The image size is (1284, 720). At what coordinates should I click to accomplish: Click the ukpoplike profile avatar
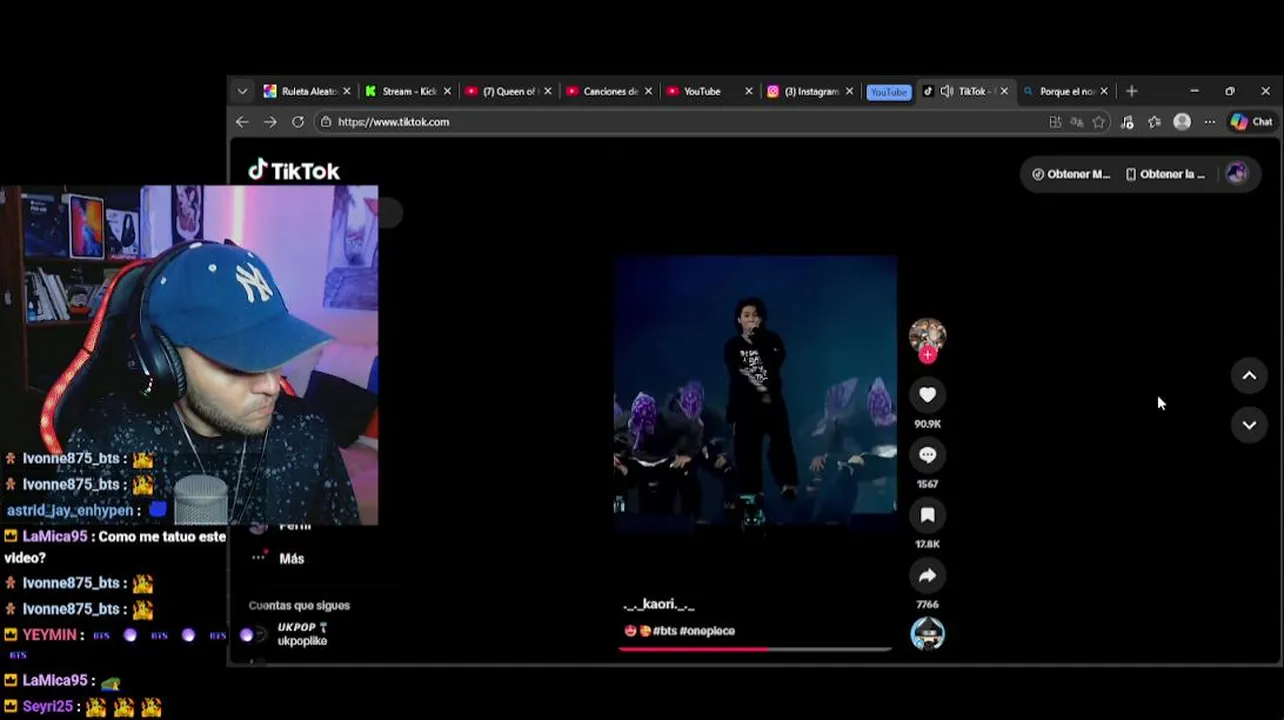click(x=260, y=634)
